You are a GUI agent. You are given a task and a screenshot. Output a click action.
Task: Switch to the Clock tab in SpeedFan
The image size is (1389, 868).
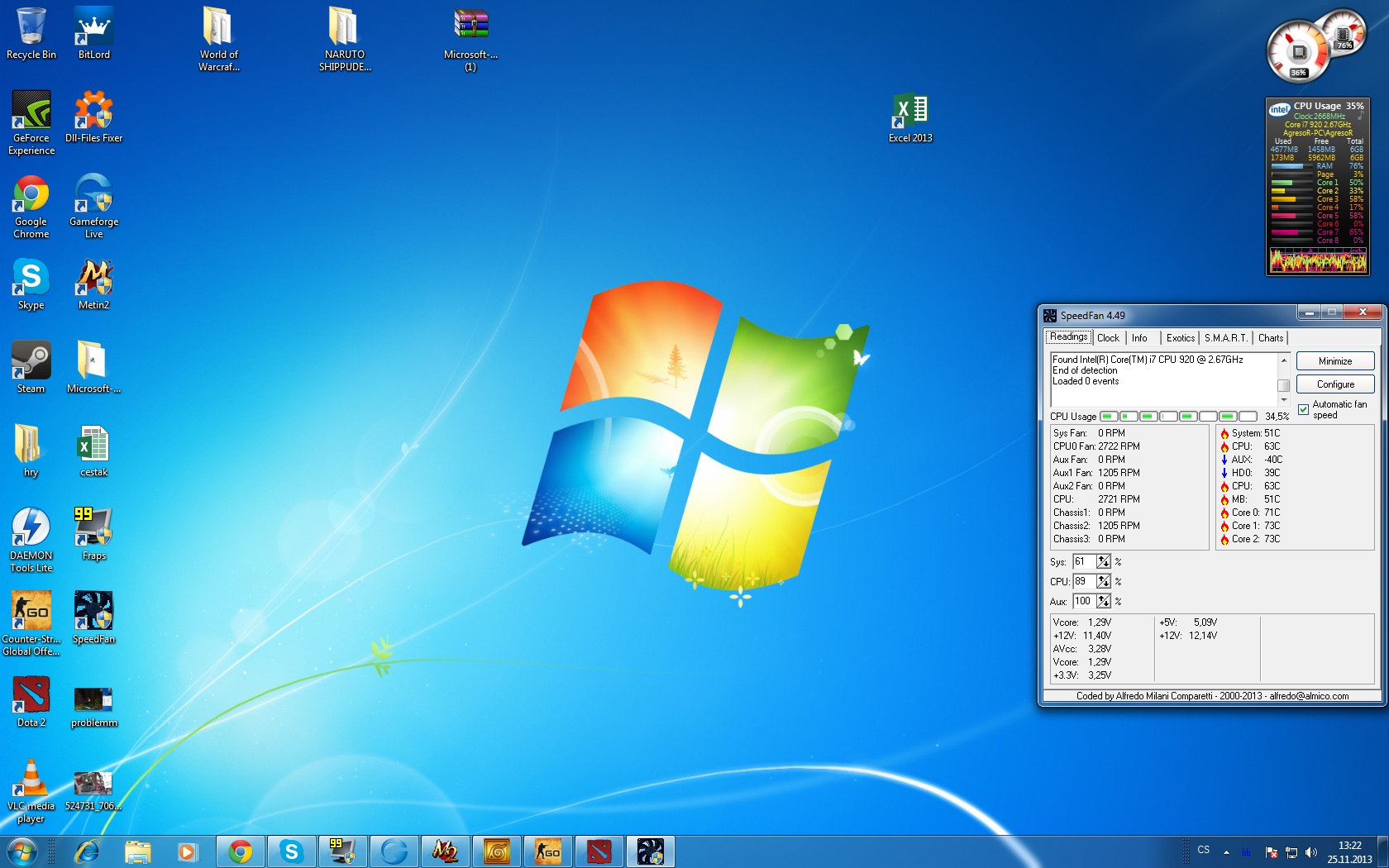pyautogui.click(x=1109, y=338)
